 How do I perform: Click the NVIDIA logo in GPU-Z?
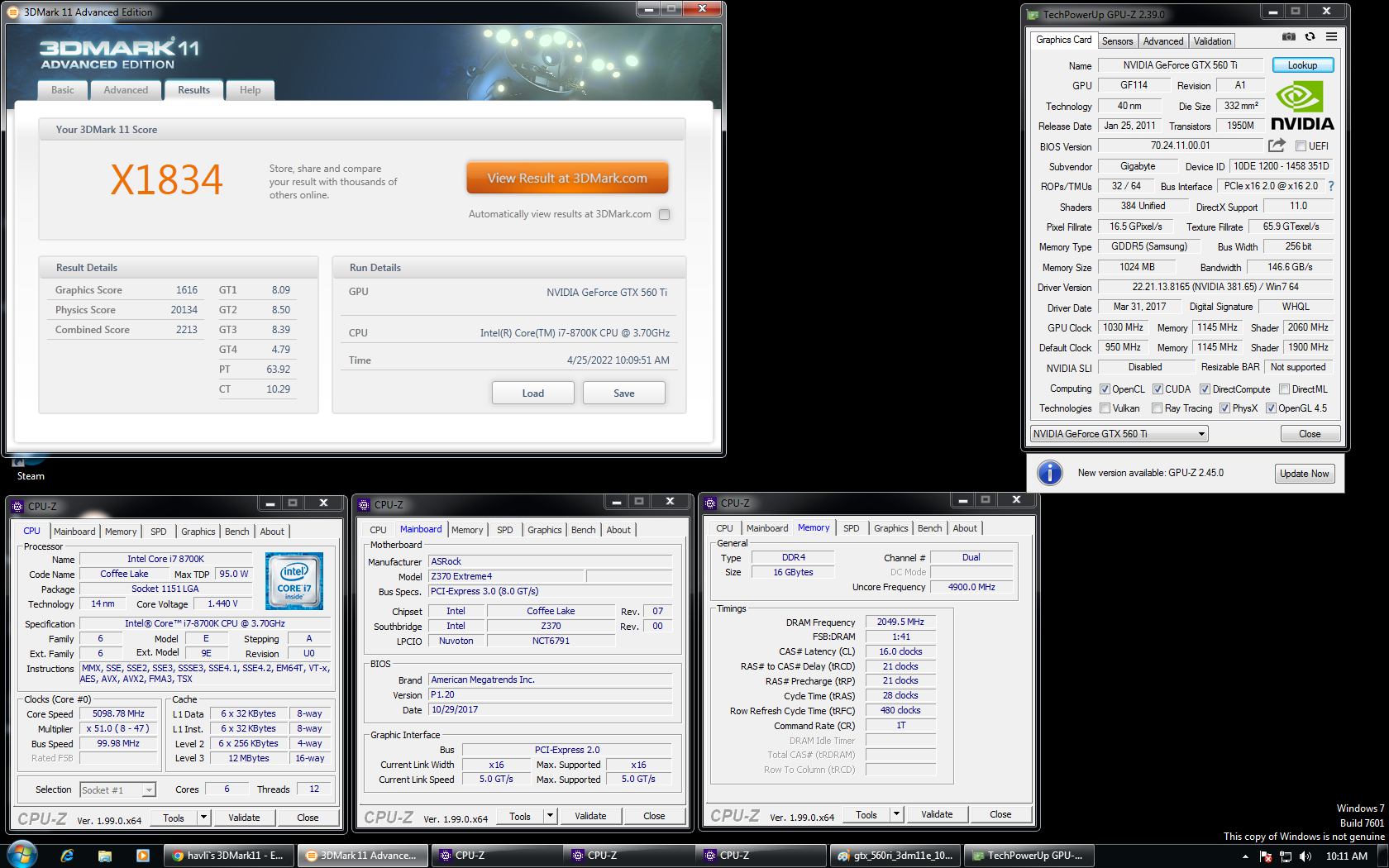click(x=1302, y=107)
